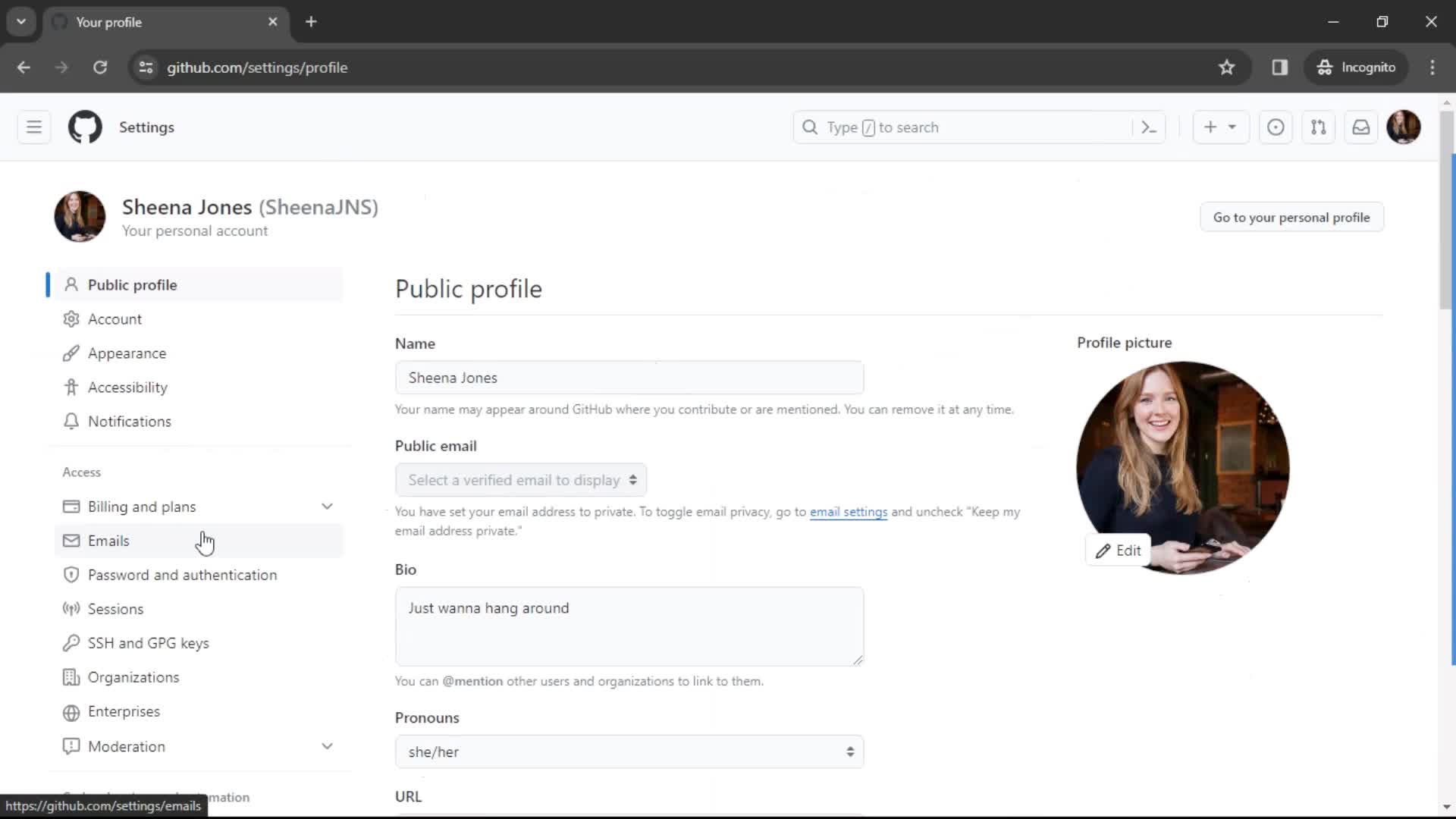Click the browser address bar URL
Image resolution: width=1456 pixels, height=819 pixels.
257,67
